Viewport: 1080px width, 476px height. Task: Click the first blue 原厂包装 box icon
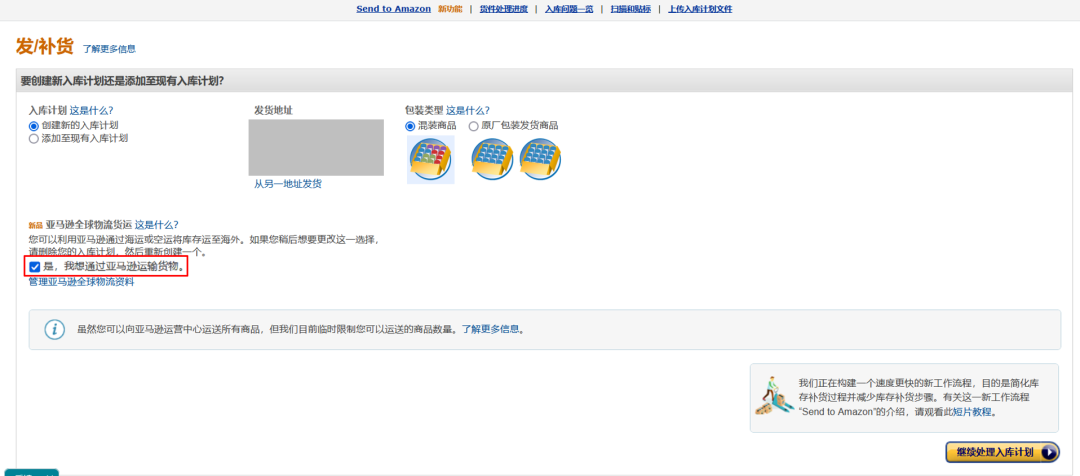(492, 159)
